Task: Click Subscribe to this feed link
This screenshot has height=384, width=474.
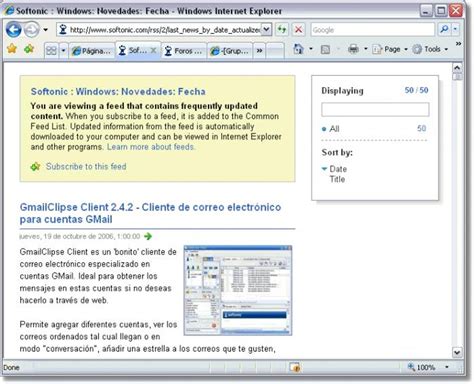Action: 86,166
